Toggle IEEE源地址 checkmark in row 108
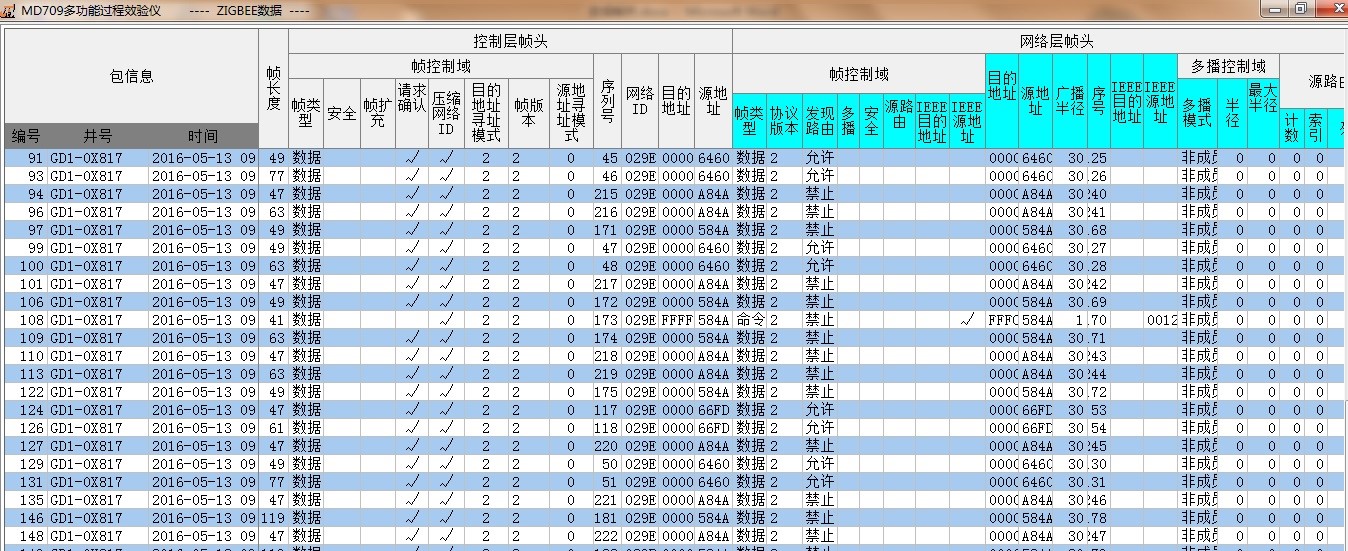Image resolution: width=1348 pixels, height=551 pixels. point(966,320)
